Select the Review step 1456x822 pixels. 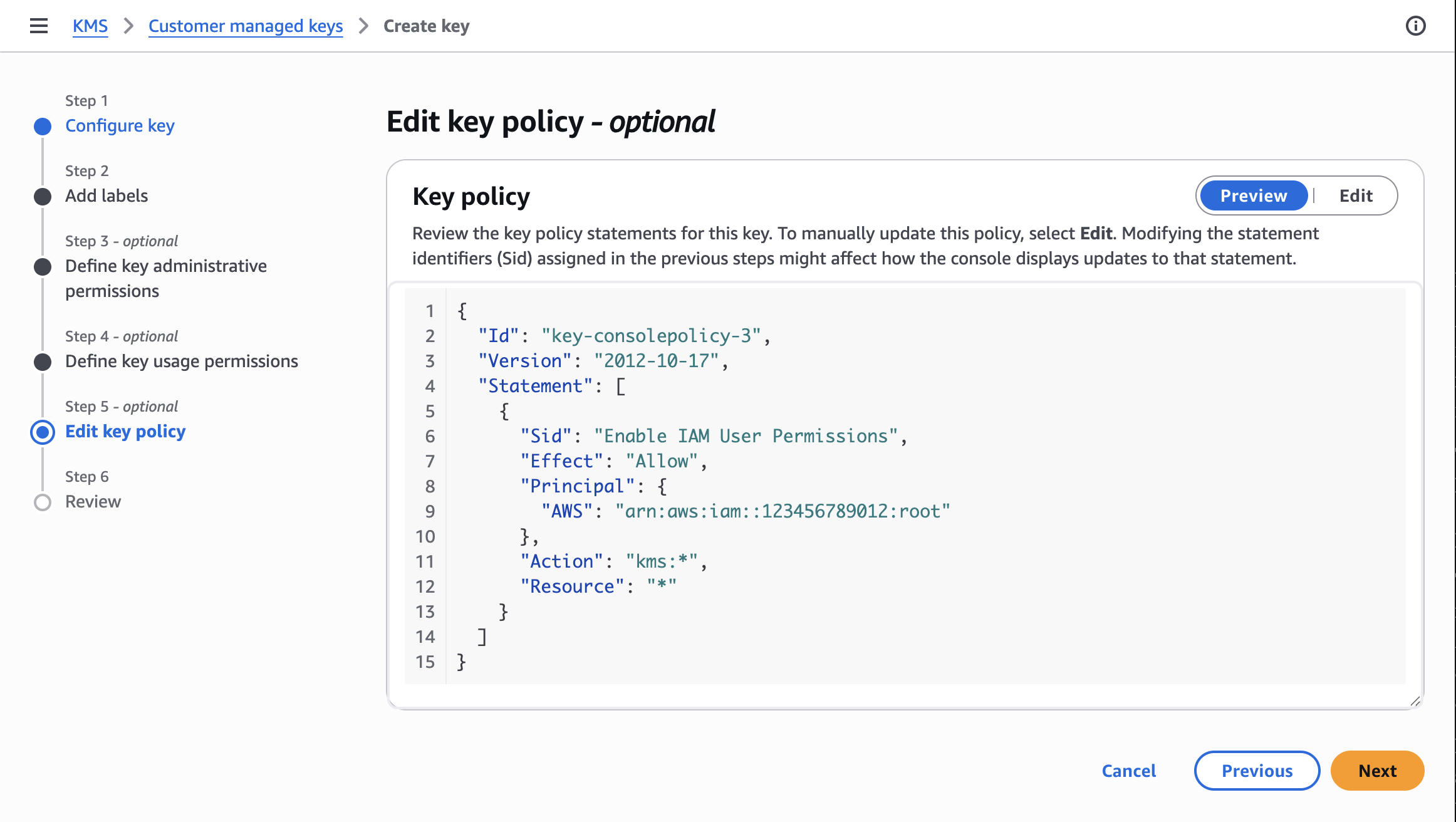[93, 501]
